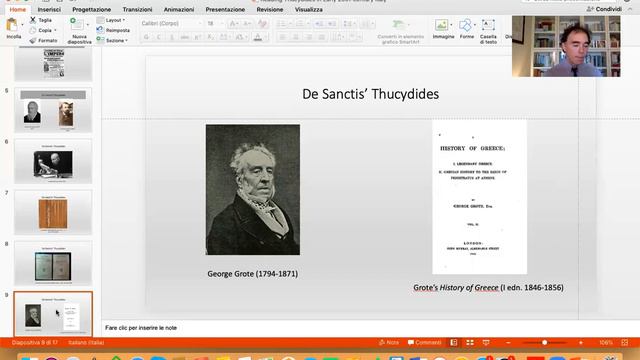The height and width of the screenshot is (360, 640).
Task: Open the Layout dropdown
Action: click(x=111, y=20)
